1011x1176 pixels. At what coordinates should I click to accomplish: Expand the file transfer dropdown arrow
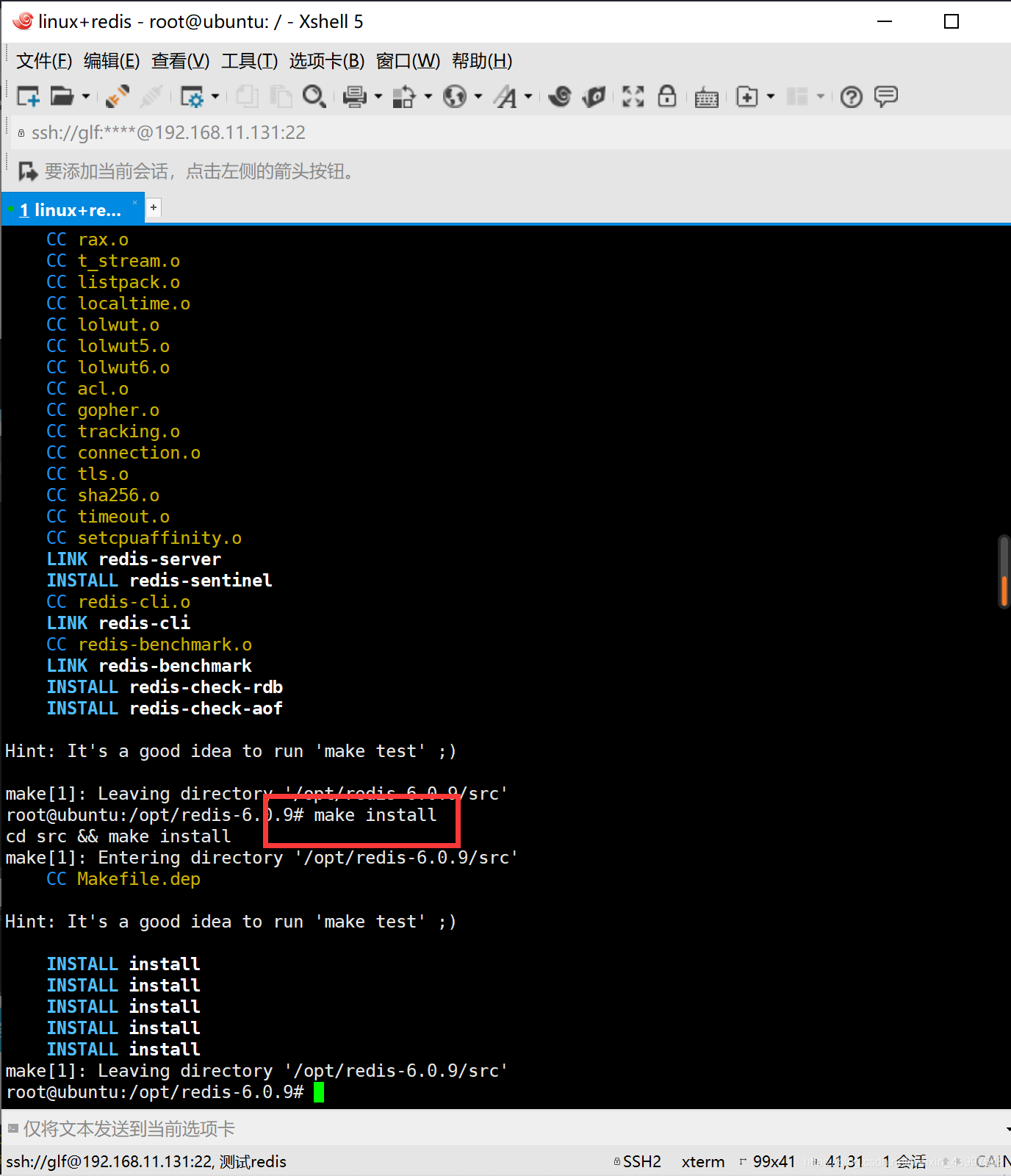(x=428, y=96)
